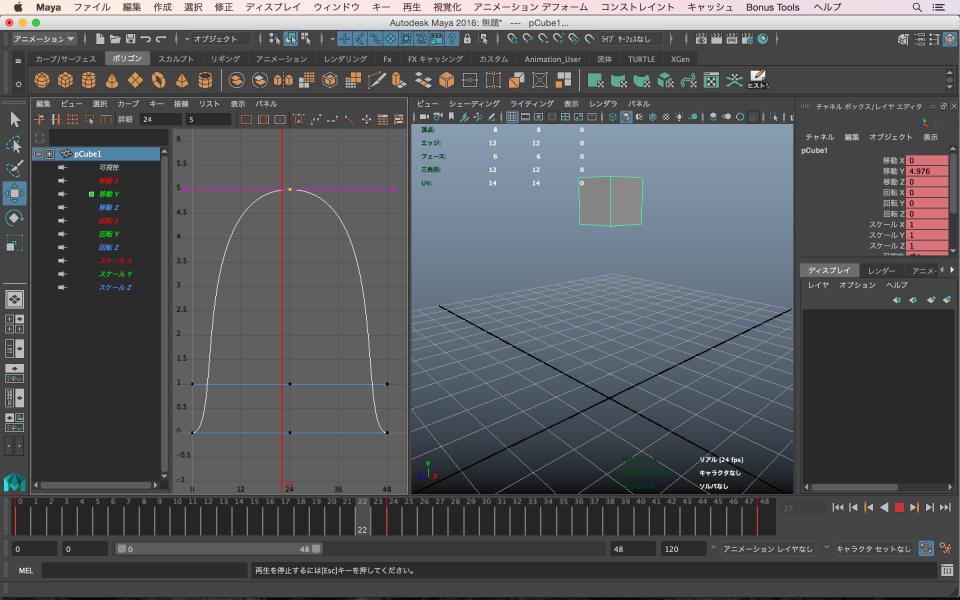Create a polygon cone from the shelf
The image size is (960, 600).
pos(112,80)
